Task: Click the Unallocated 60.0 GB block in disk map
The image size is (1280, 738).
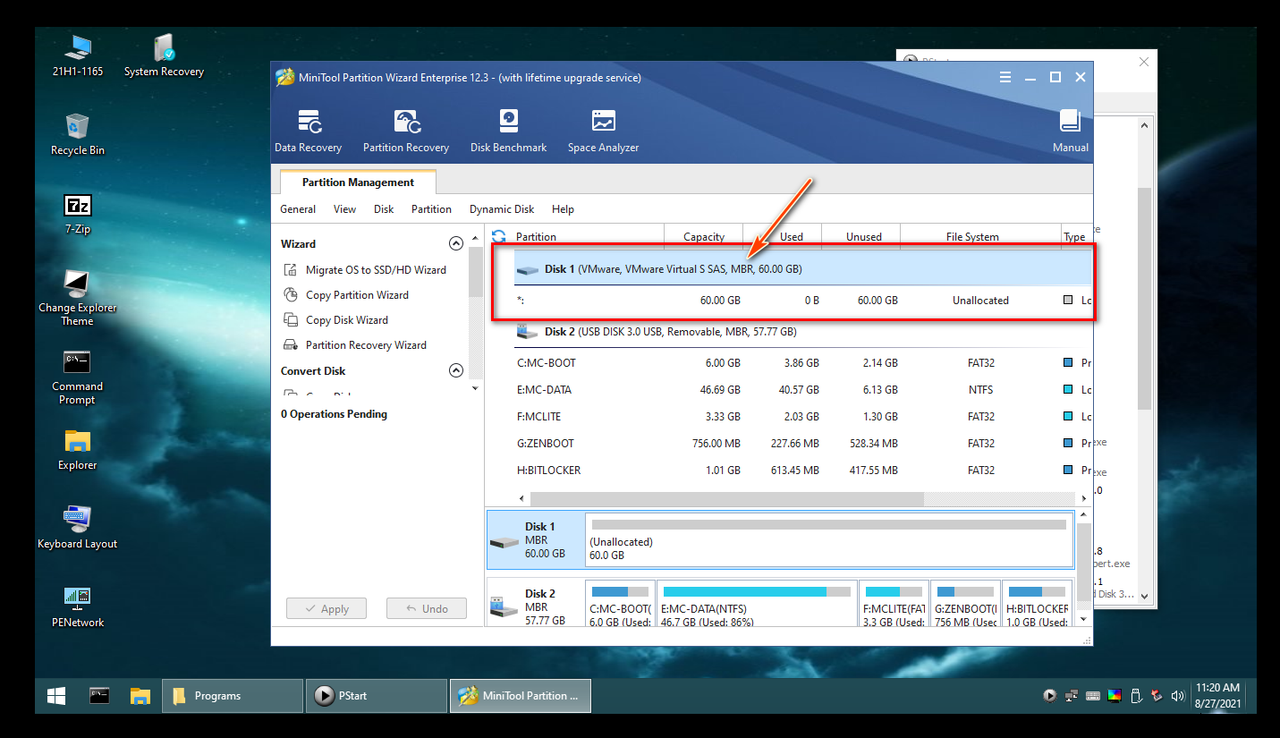Action: click(x=828, y=541)
